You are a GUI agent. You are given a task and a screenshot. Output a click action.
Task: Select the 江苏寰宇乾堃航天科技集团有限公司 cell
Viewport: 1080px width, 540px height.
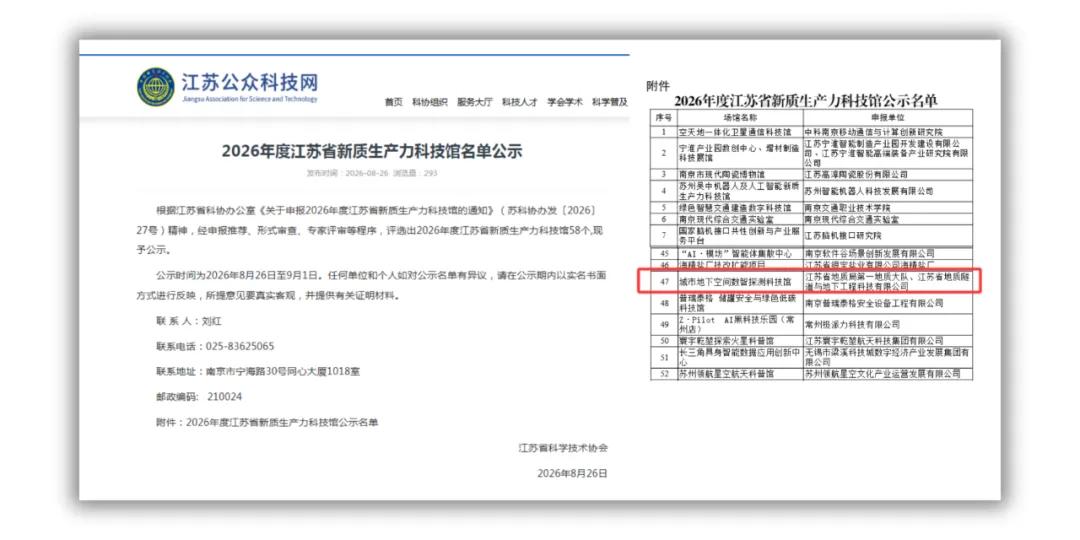887,341
